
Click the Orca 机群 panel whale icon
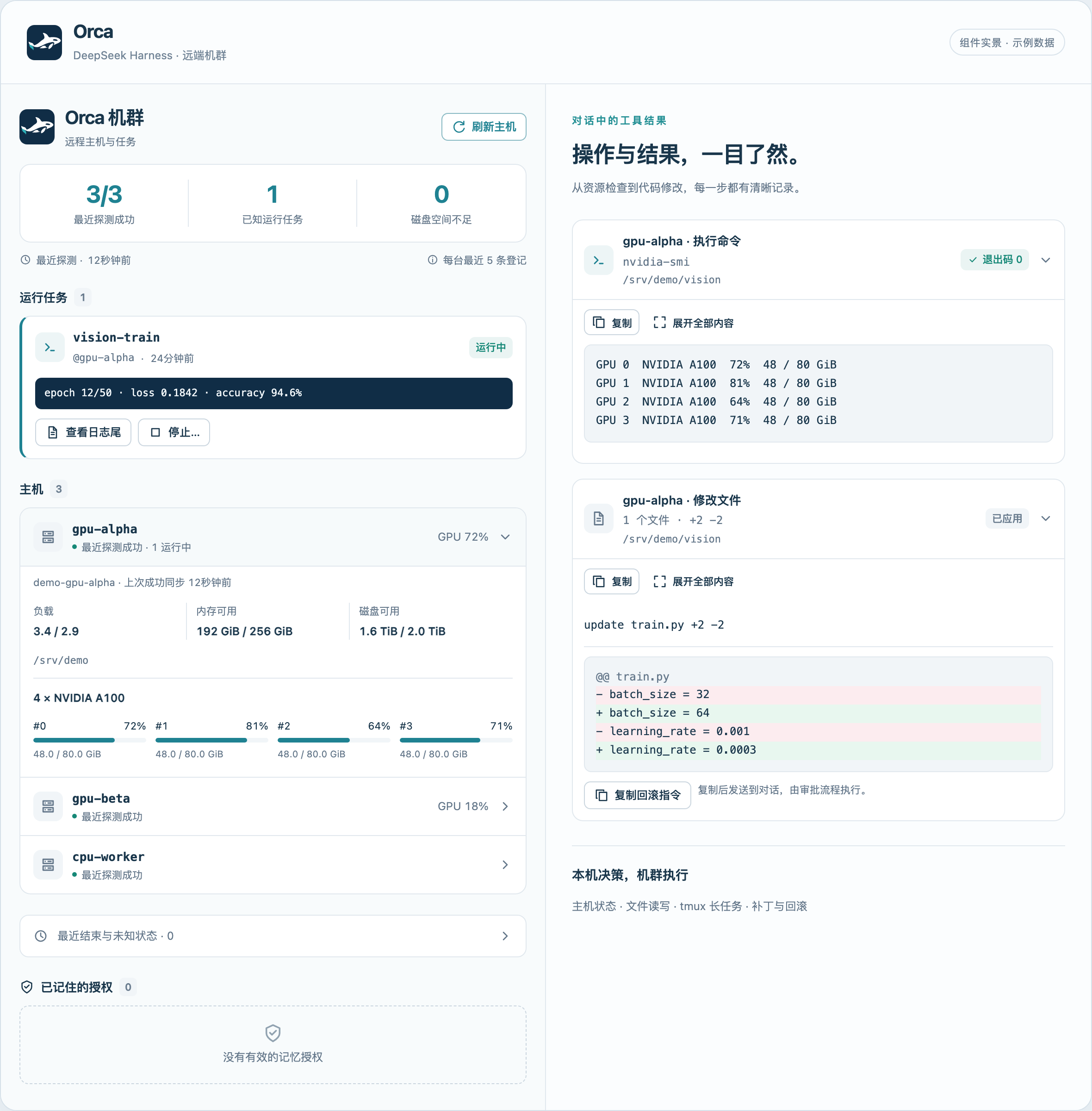click(x=37, y=127)
